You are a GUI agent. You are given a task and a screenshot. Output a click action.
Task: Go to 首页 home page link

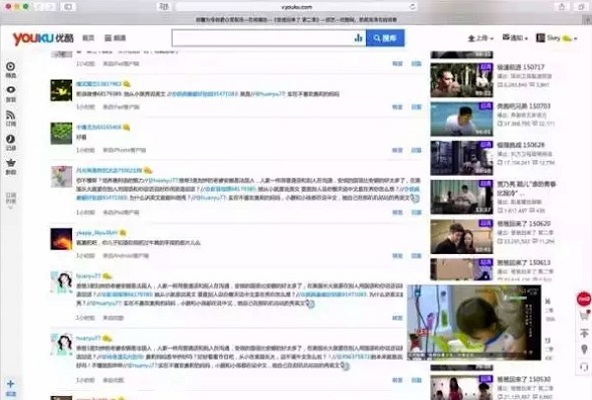click(x=88, y=38)
